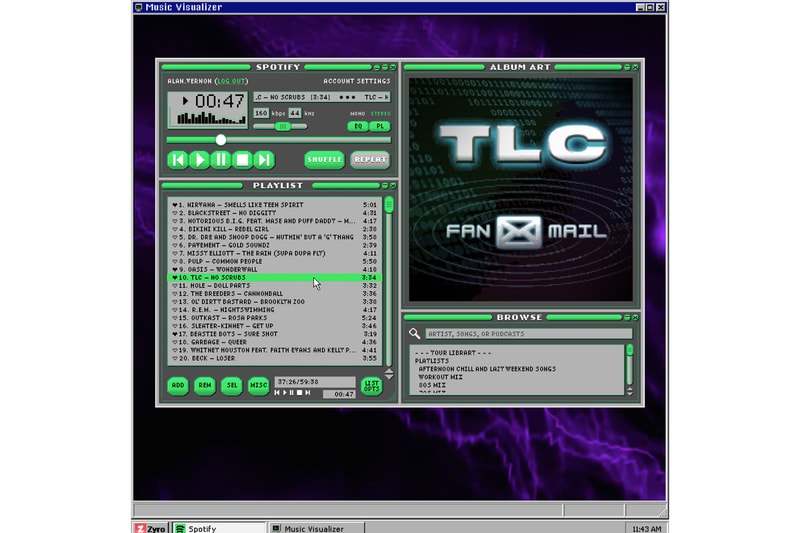Switch audio to Mono
800x533 pixels.
358,113
